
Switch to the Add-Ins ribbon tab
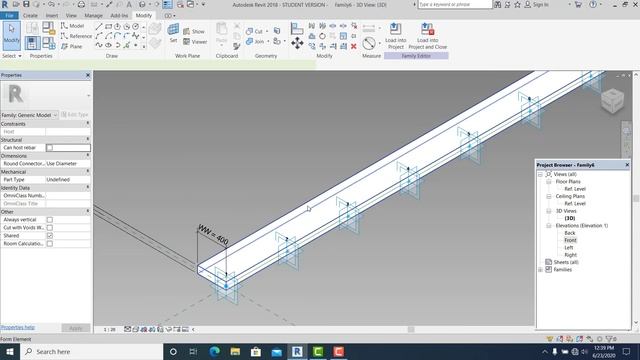[x=119, y=16]
